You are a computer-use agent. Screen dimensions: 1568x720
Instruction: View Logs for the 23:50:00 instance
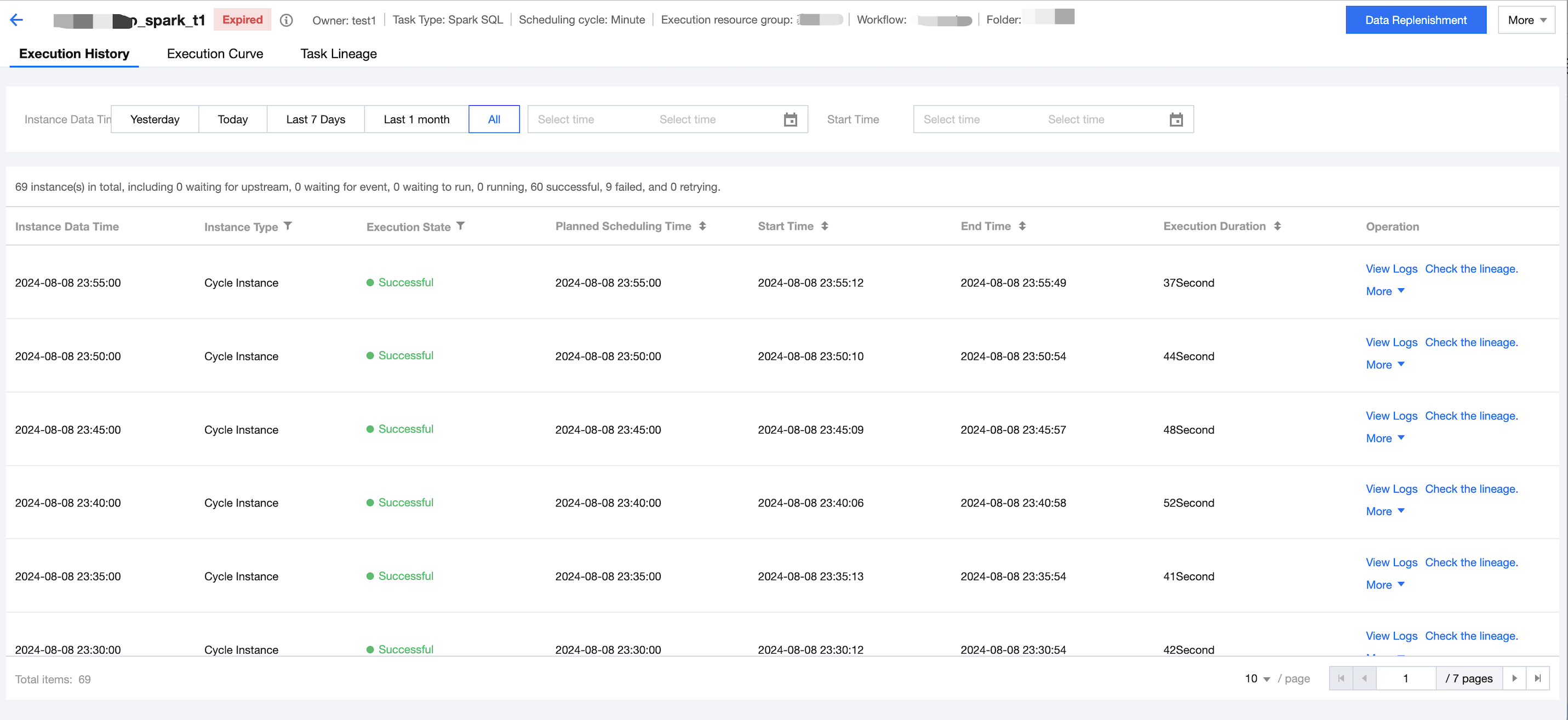click(x=1391, y=342)
